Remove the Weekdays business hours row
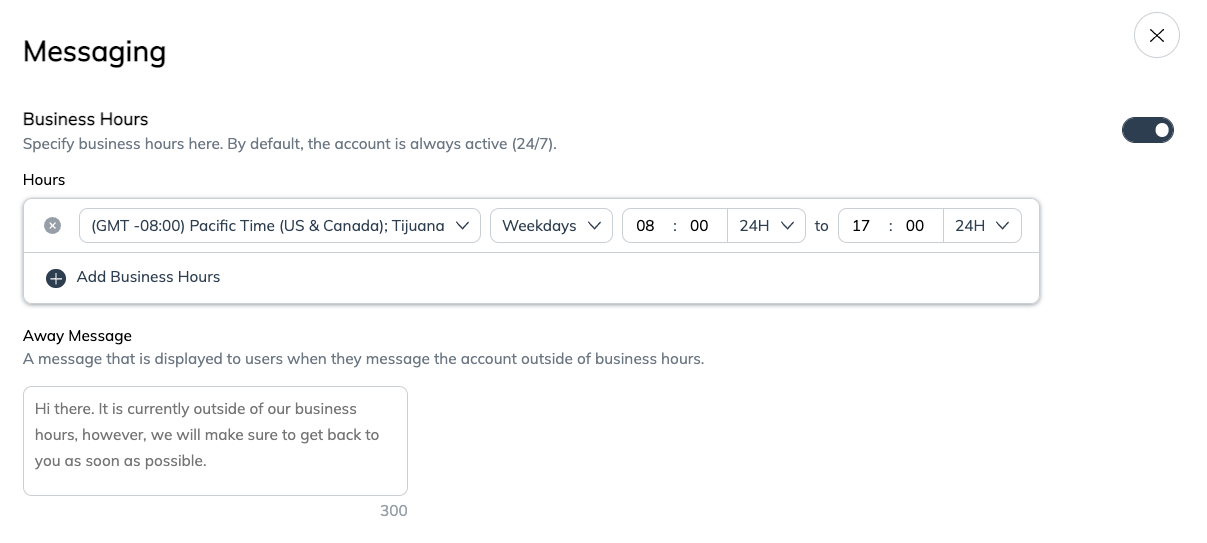 (53, 226)
